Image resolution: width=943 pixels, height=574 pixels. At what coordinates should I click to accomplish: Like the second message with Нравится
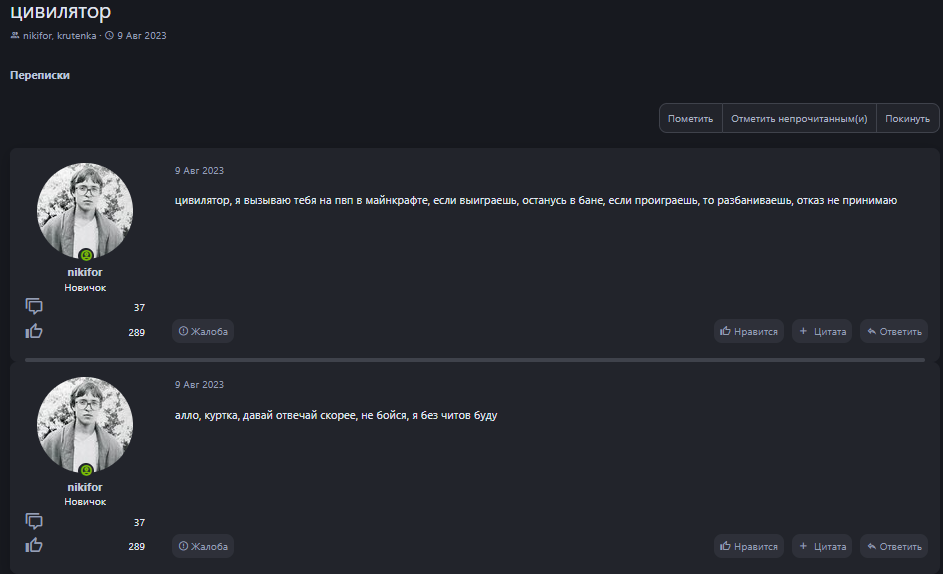click(749, 546)
